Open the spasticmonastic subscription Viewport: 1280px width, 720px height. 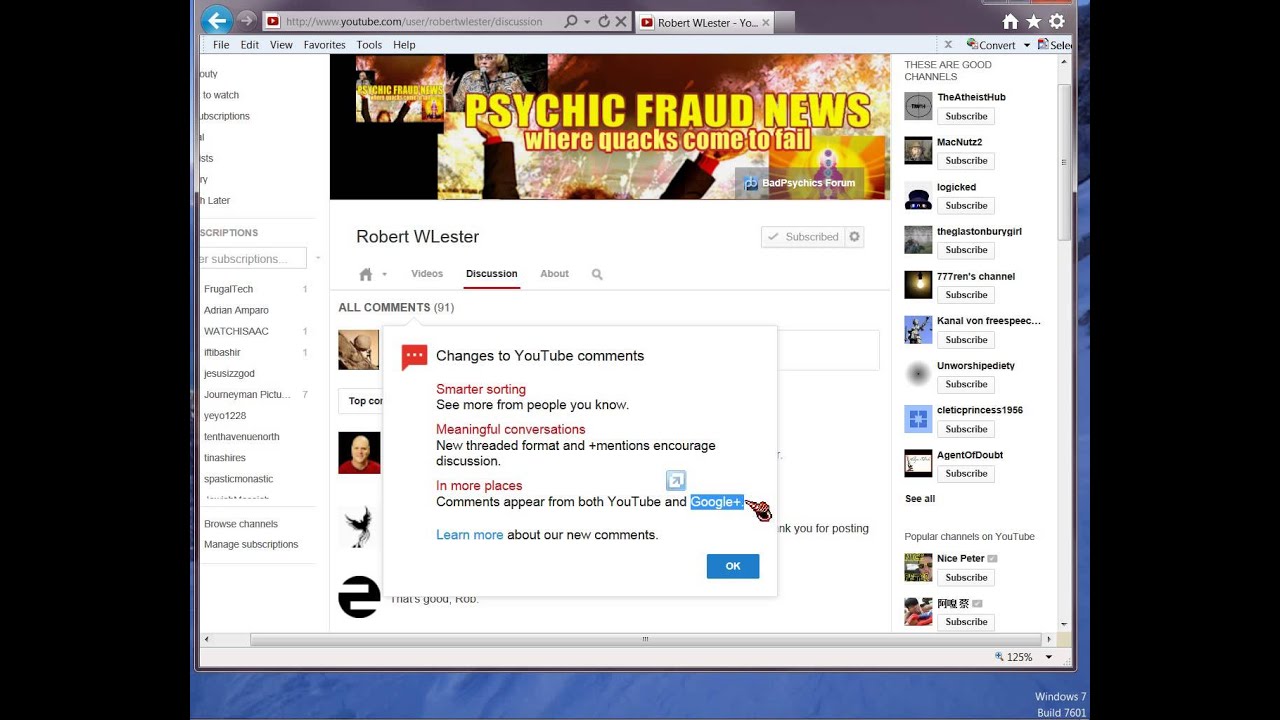(238, 479)
